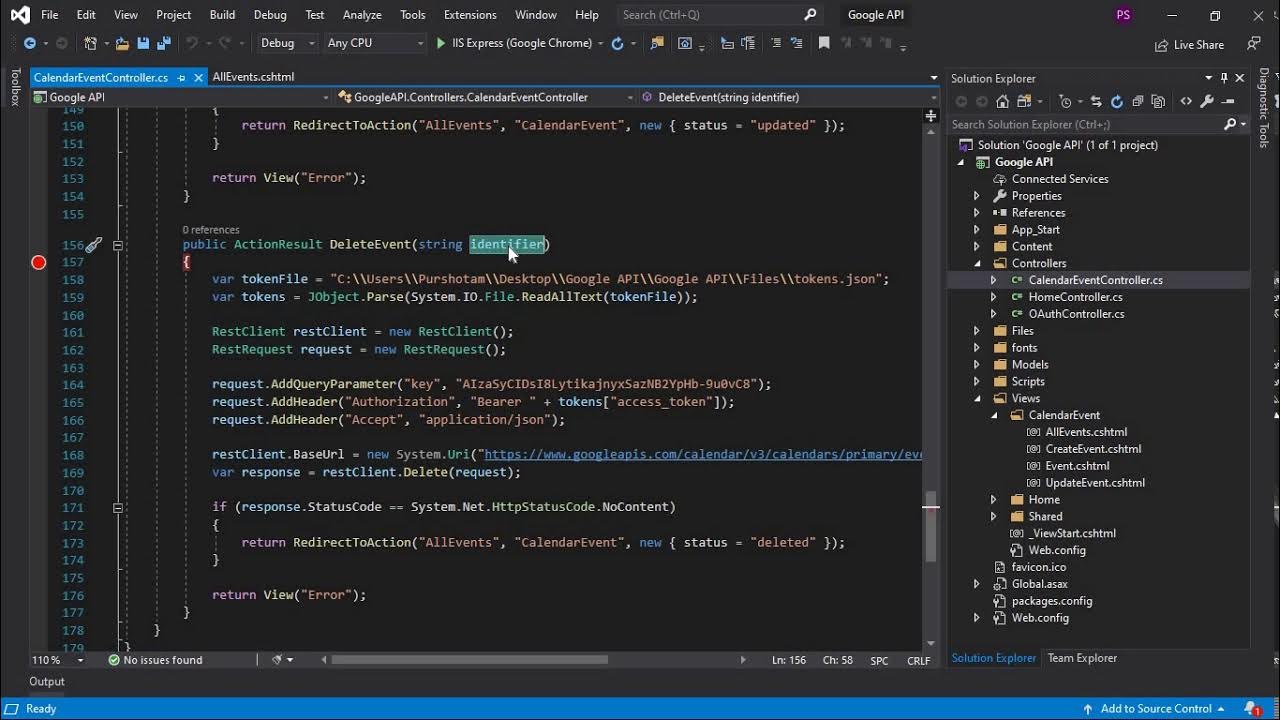This screenshot has width=1280, height=720.
Task: Collapse the Controllers folder in Solution Explorer
Action: pyautogui.click(x=977, y=264)
